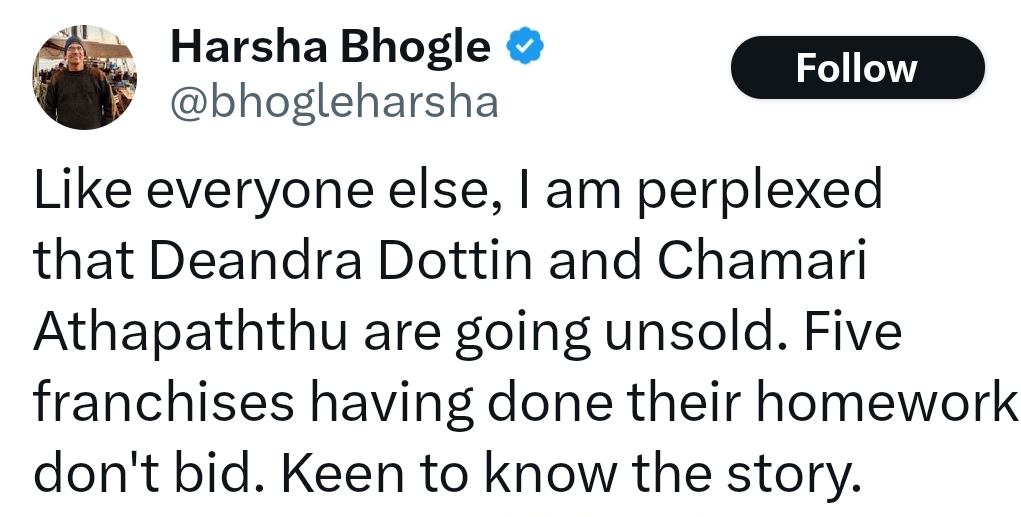Image resolution: width=1021 pixels, height=517 pixels.
Task: Click the name "Chamari" in the tweet
Action: pyautogui.click(x=762, y=260)
